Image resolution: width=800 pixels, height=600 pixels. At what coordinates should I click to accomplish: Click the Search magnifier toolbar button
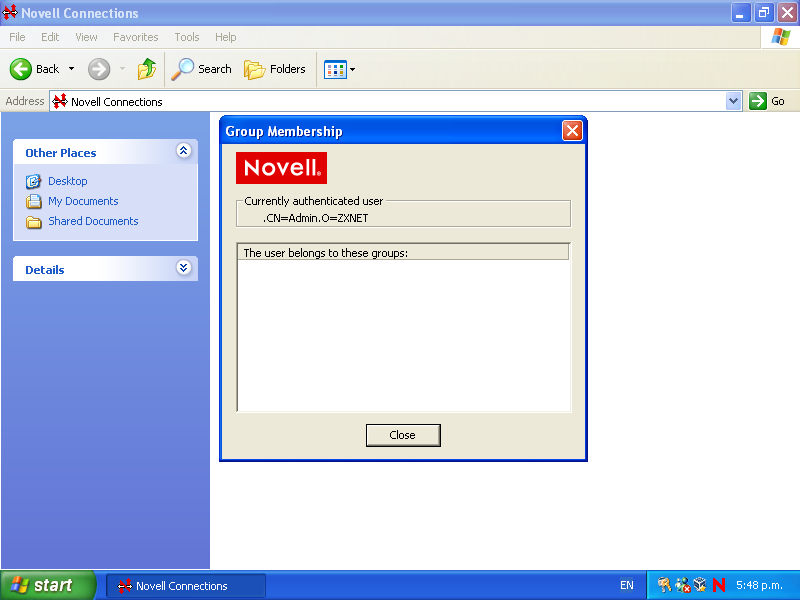[x=202, y=69]
